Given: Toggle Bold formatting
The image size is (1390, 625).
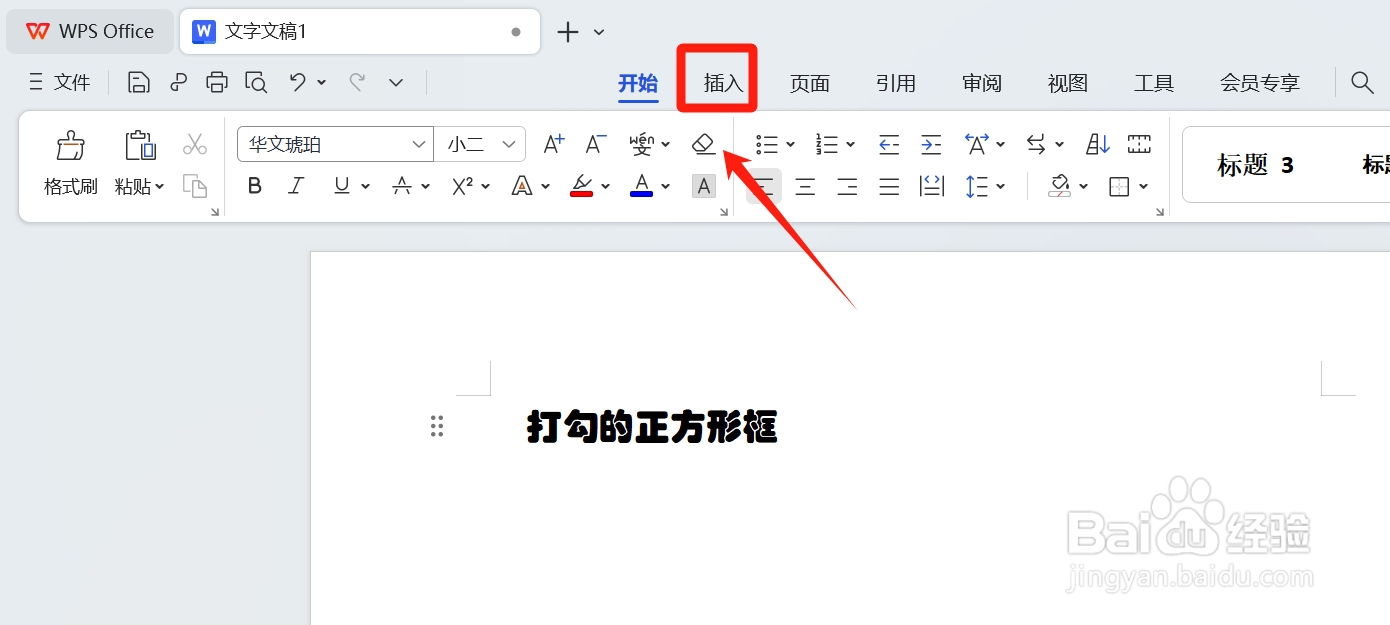Looking at the screenshot, I should coord(254,186).
